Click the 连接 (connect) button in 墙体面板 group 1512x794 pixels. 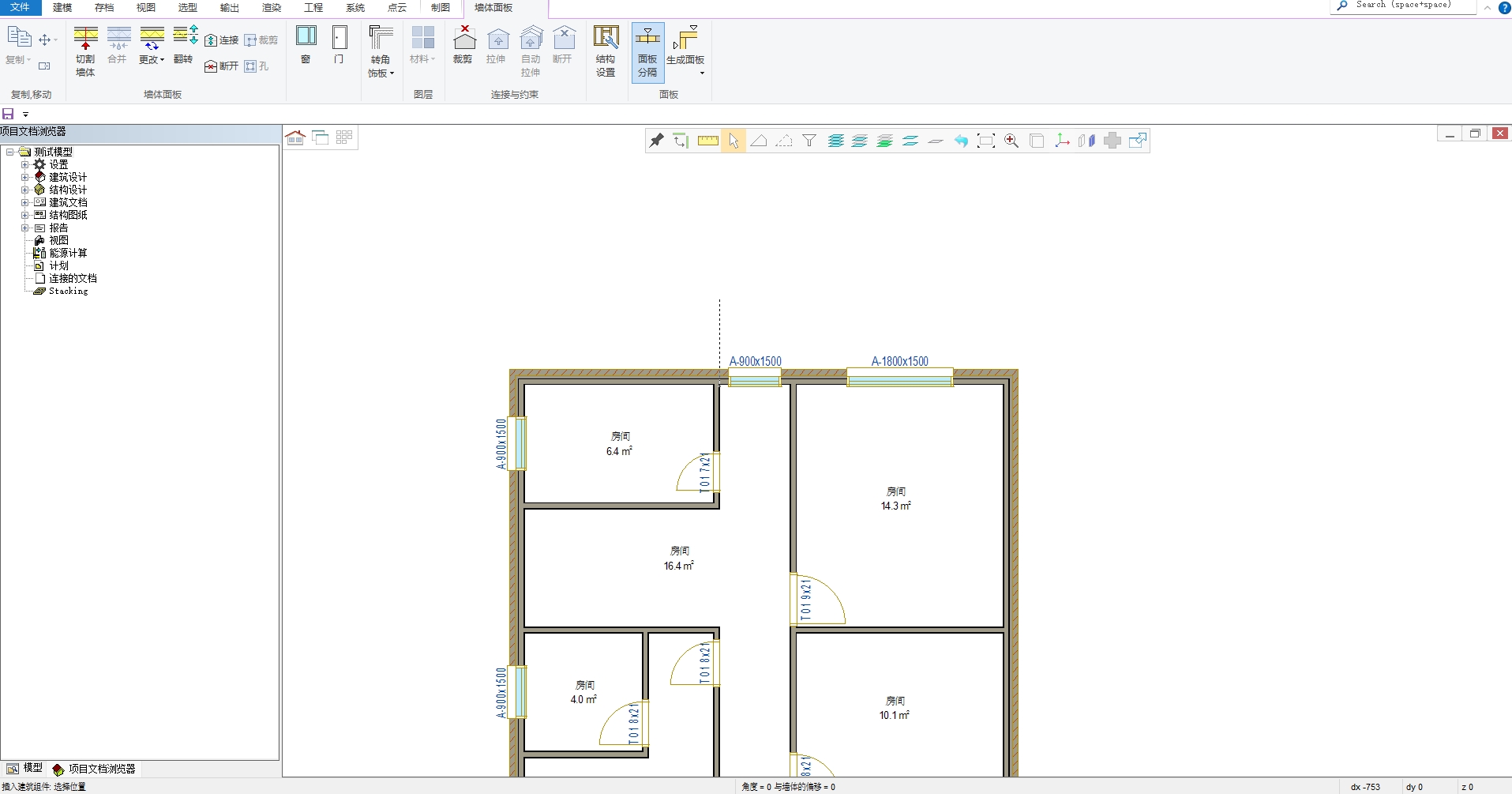point(222,40)
